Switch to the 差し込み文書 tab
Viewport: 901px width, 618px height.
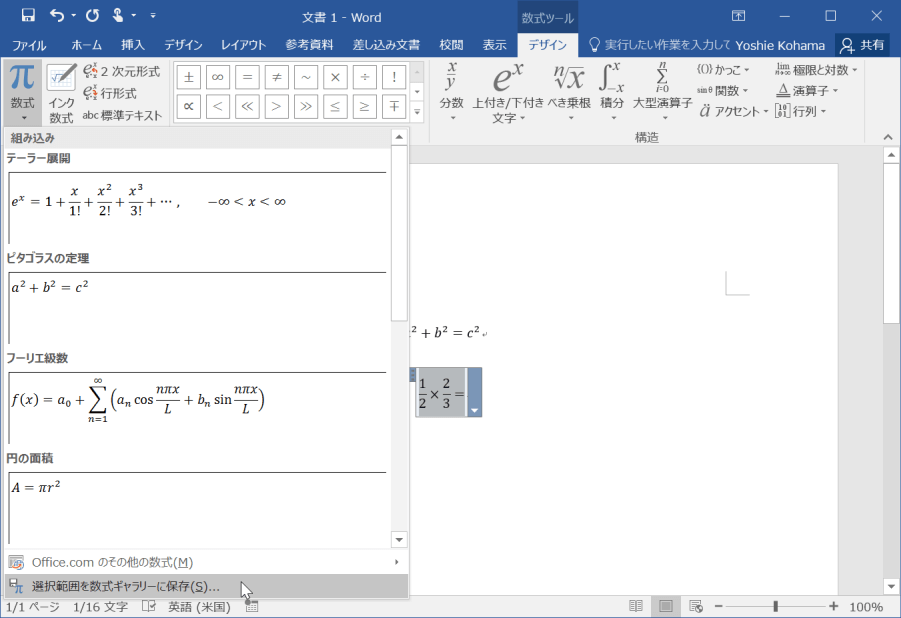[386, 45]
